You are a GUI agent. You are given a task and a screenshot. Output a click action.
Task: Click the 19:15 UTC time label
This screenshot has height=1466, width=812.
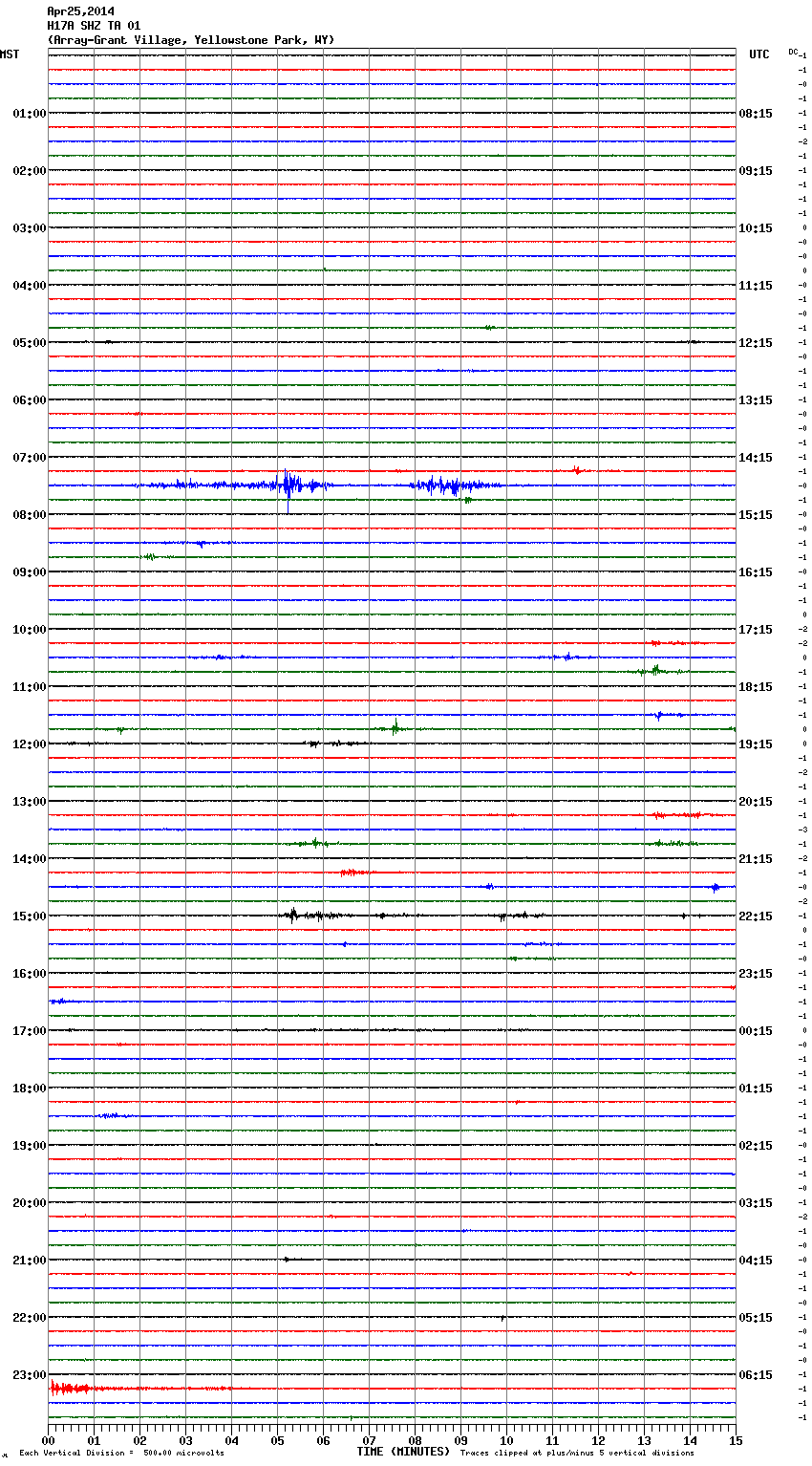tap(756, 744)
